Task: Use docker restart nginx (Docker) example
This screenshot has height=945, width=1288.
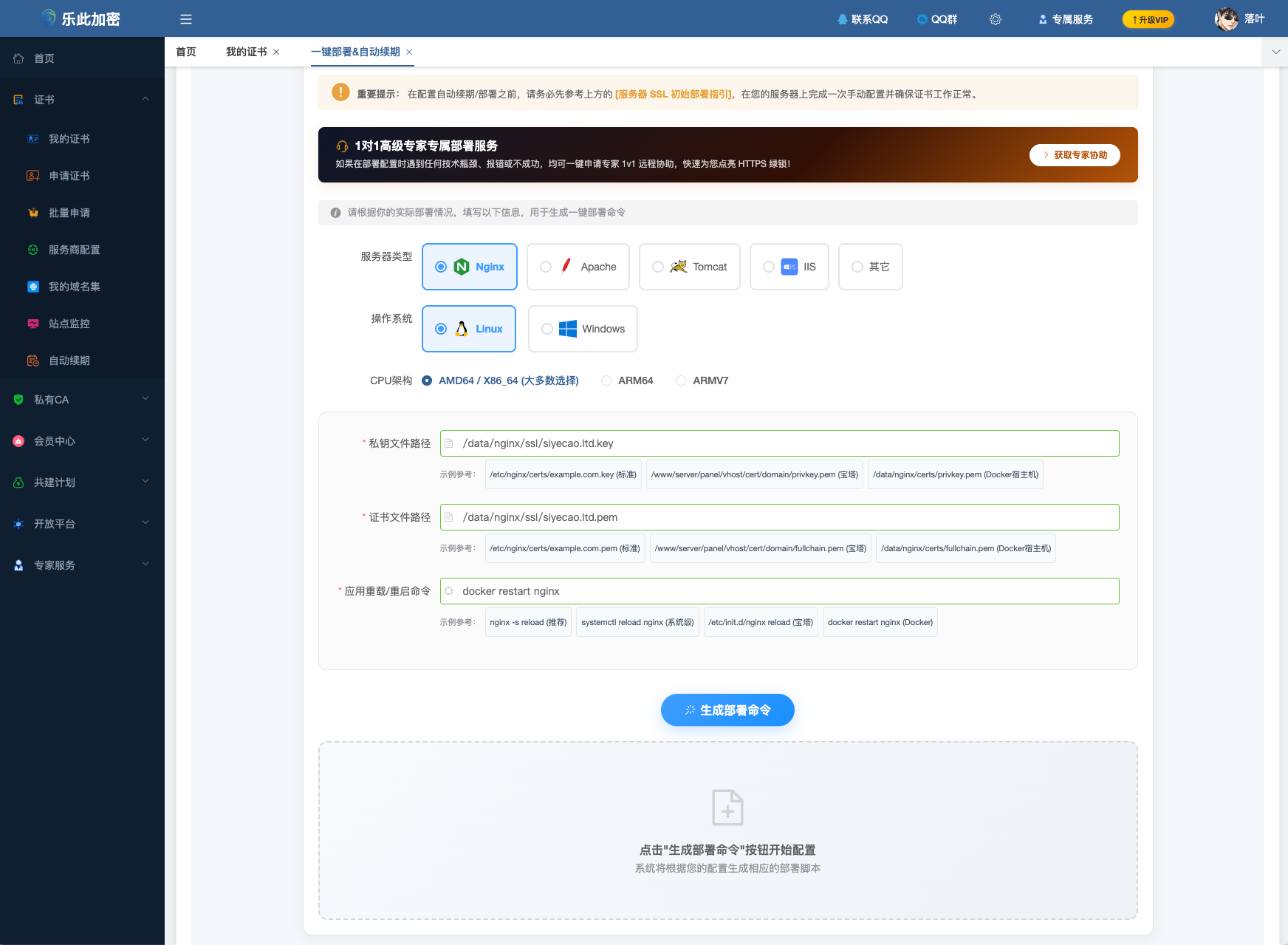Action: (x=880, y=622)
